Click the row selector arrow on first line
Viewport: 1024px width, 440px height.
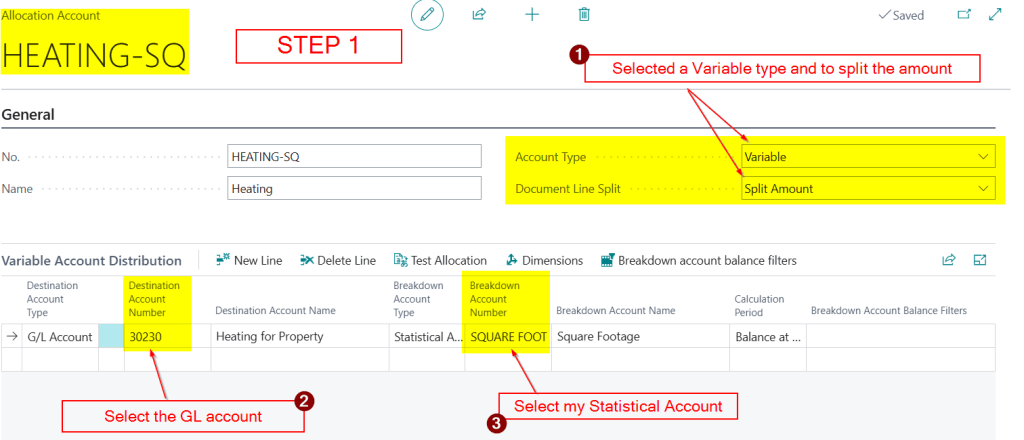click(x=12, y=336)
